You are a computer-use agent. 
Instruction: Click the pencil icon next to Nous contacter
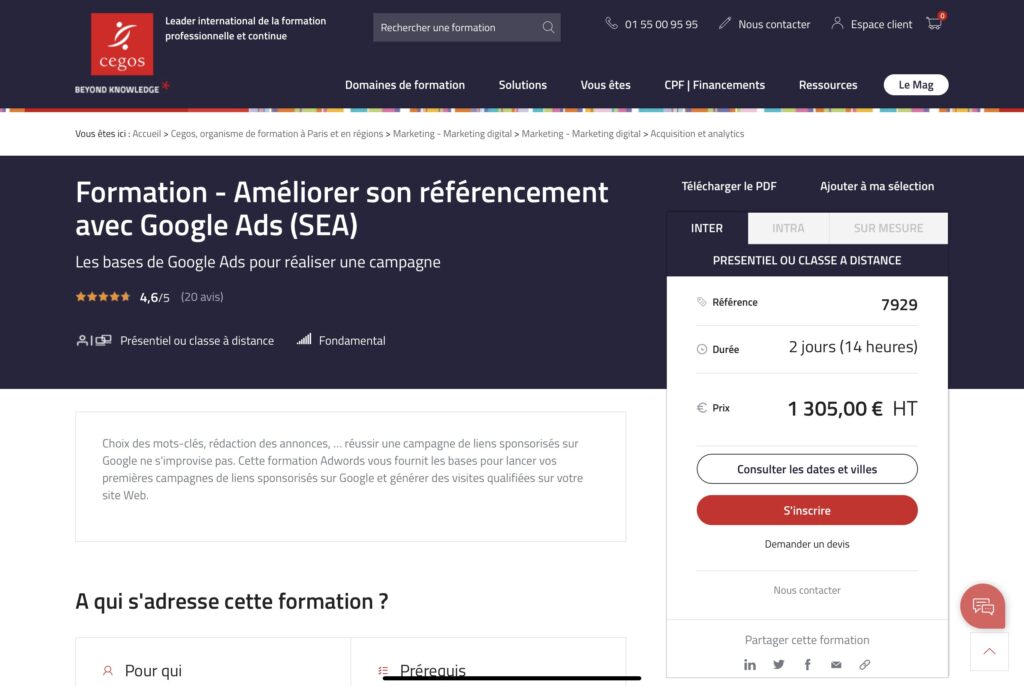tap(725, 24)
